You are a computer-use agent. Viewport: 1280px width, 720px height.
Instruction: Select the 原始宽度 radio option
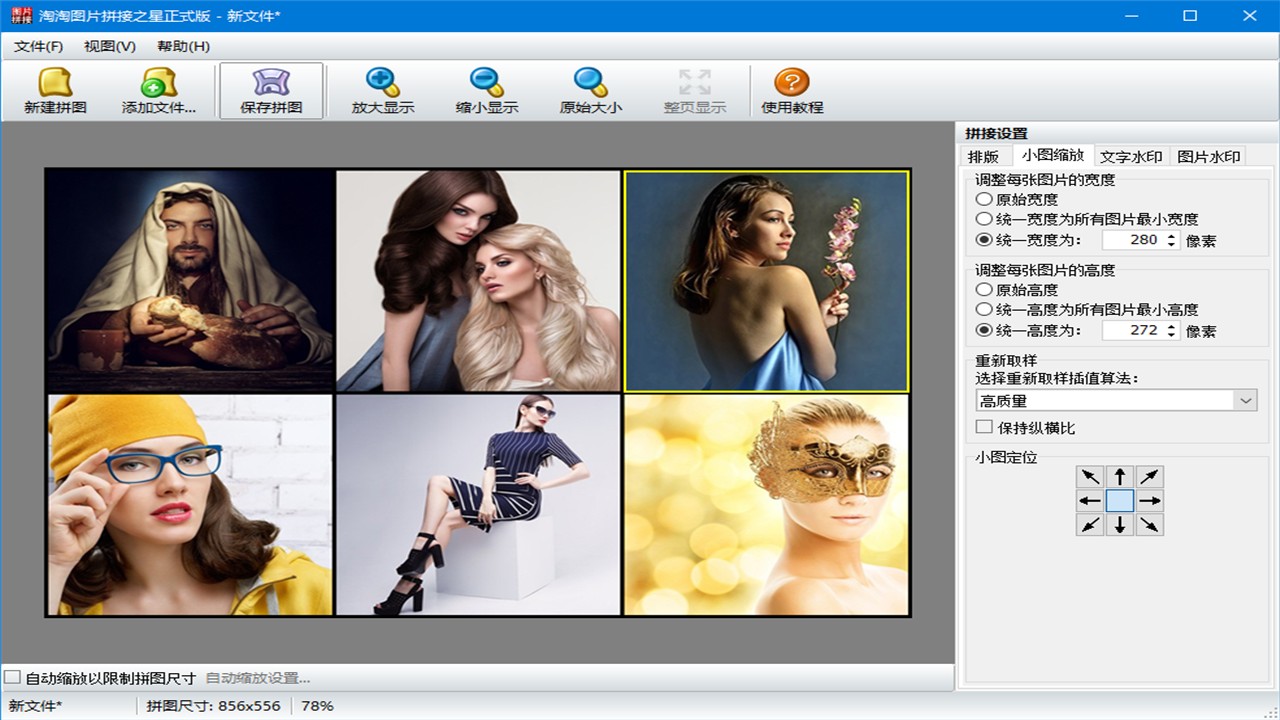(x=985, y=199)
